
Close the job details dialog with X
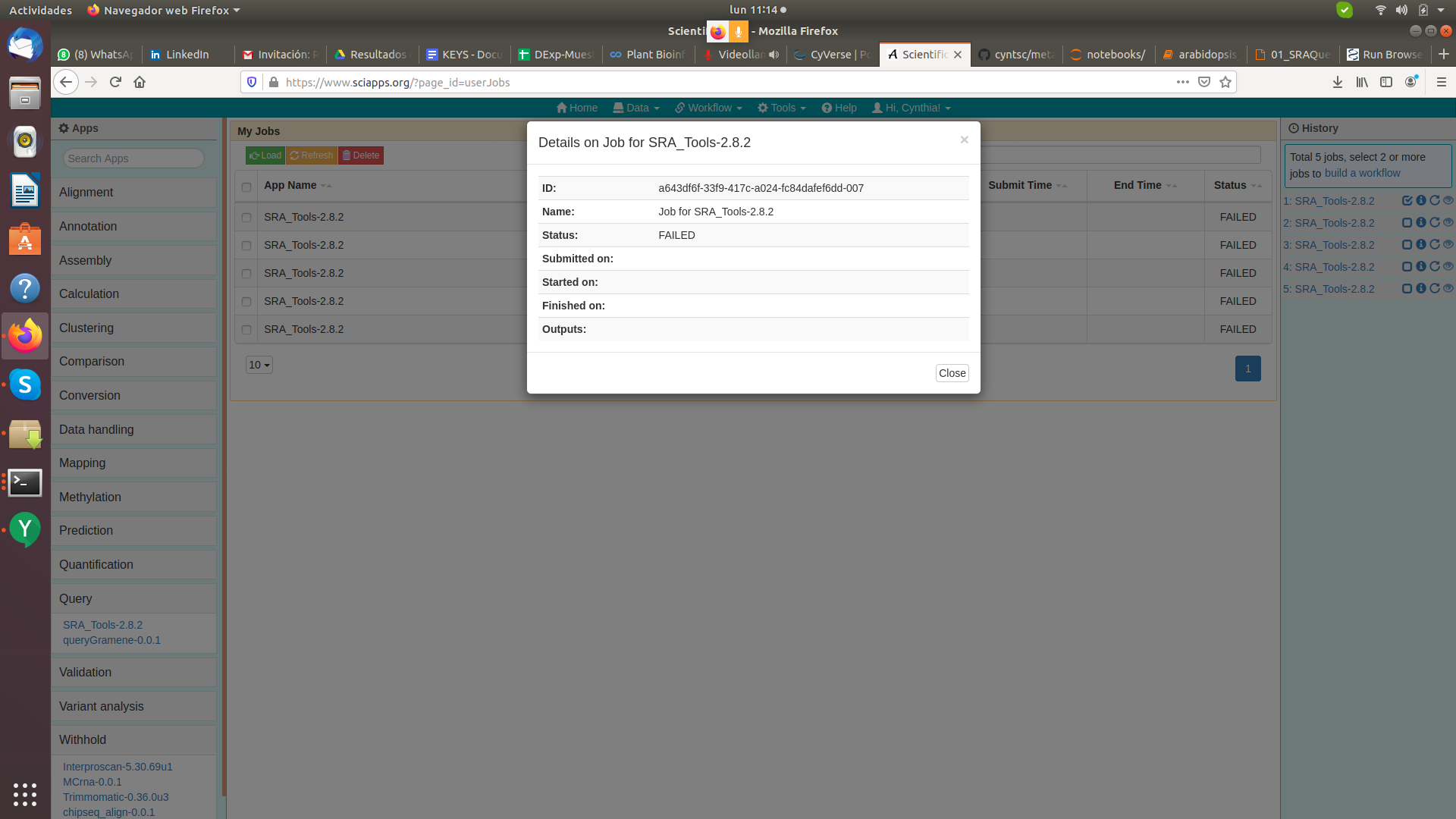[964, 140]
